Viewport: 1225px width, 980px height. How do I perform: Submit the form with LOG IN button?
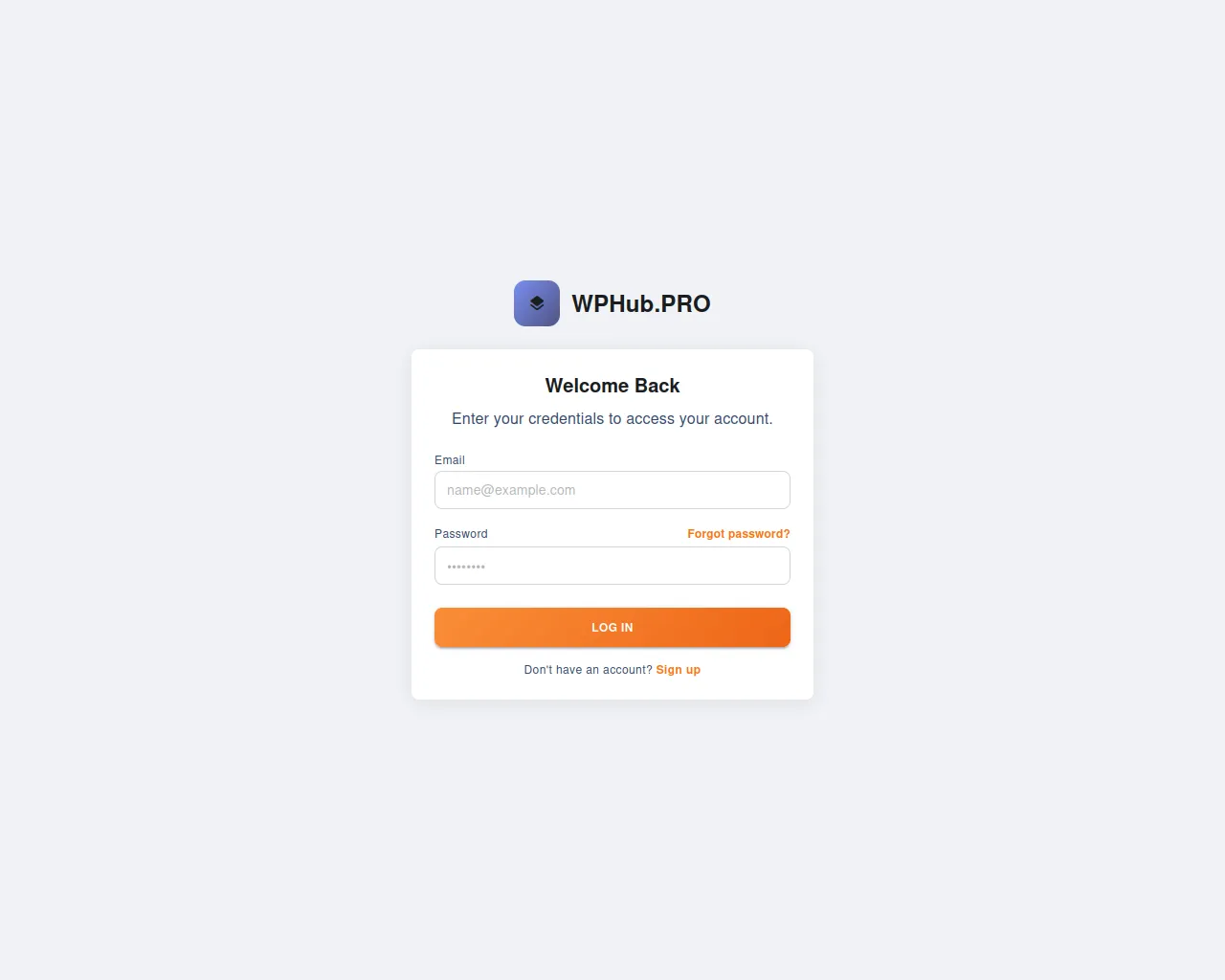[612, 628]
